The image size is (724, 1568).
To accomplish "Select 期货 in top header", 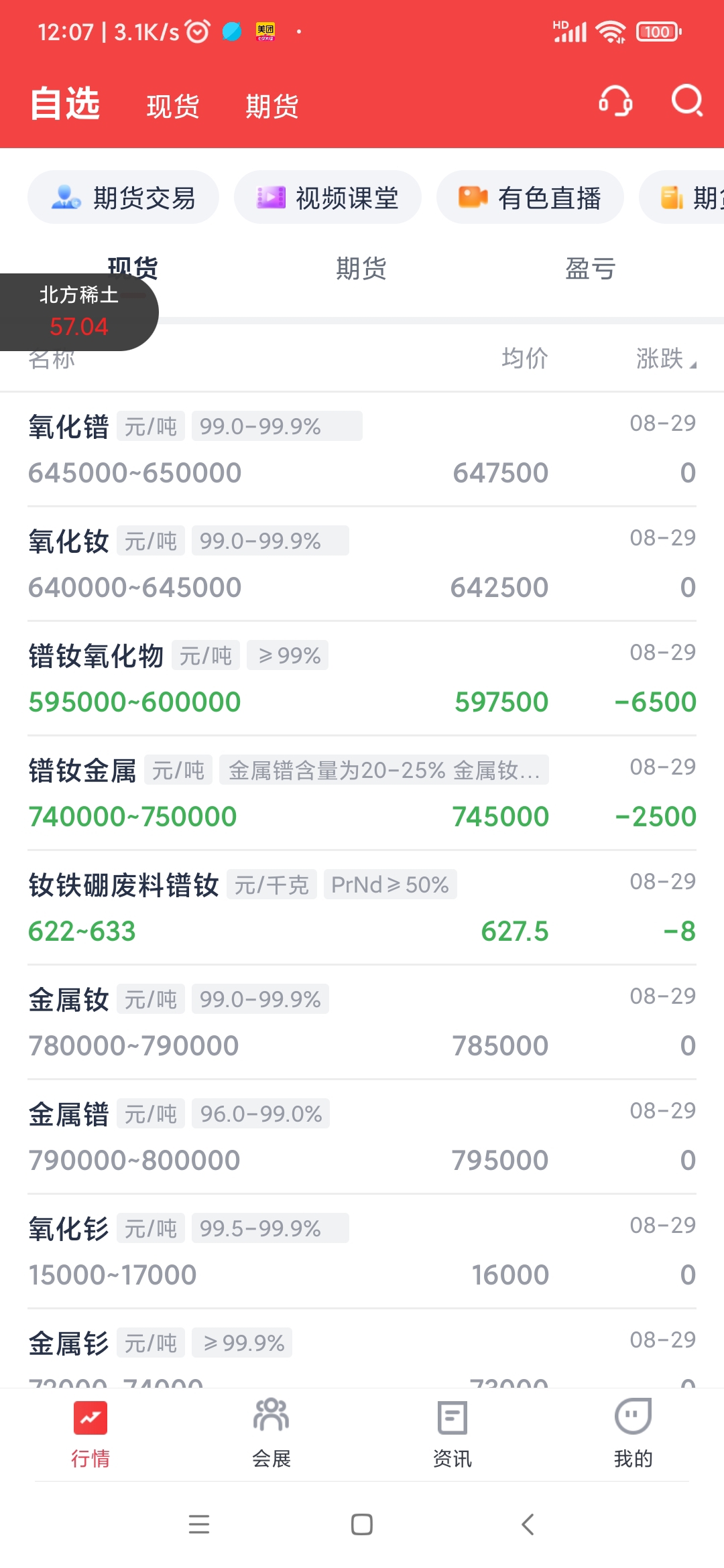I will 271,106.
